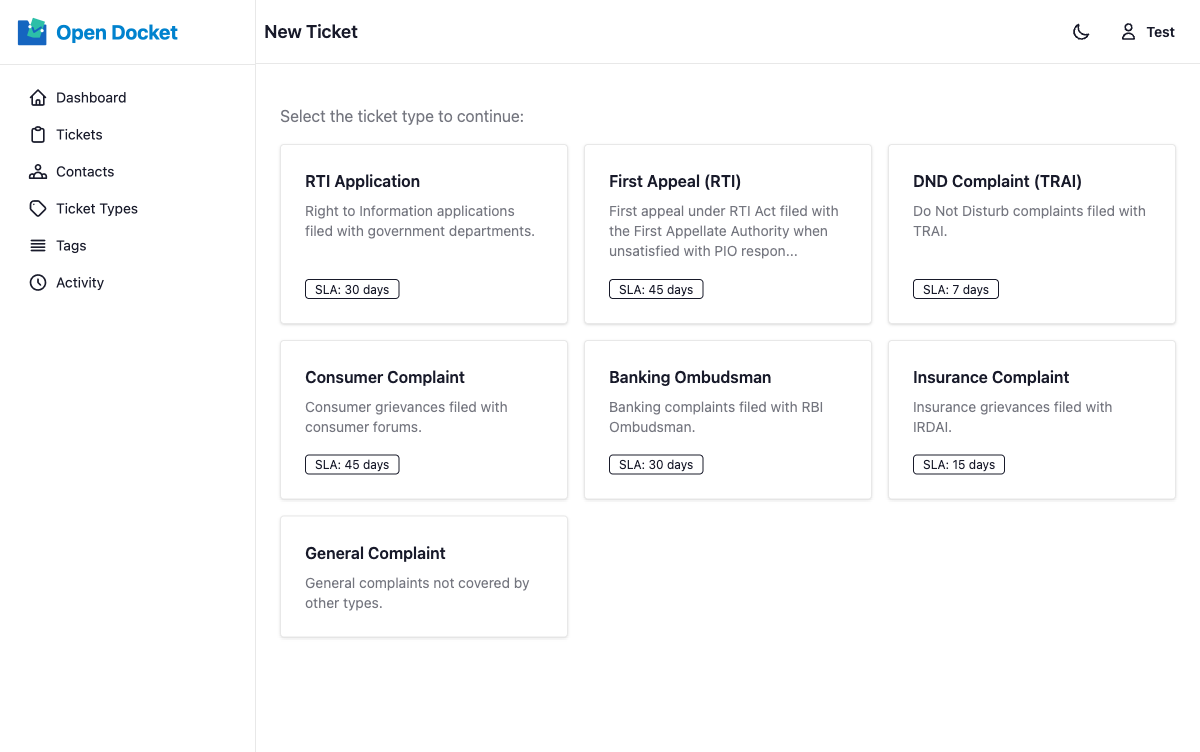Viewport: 1200px width, 752px height.
Task: Click the user profile icon near Test
Action: (x=1128, y=31)
